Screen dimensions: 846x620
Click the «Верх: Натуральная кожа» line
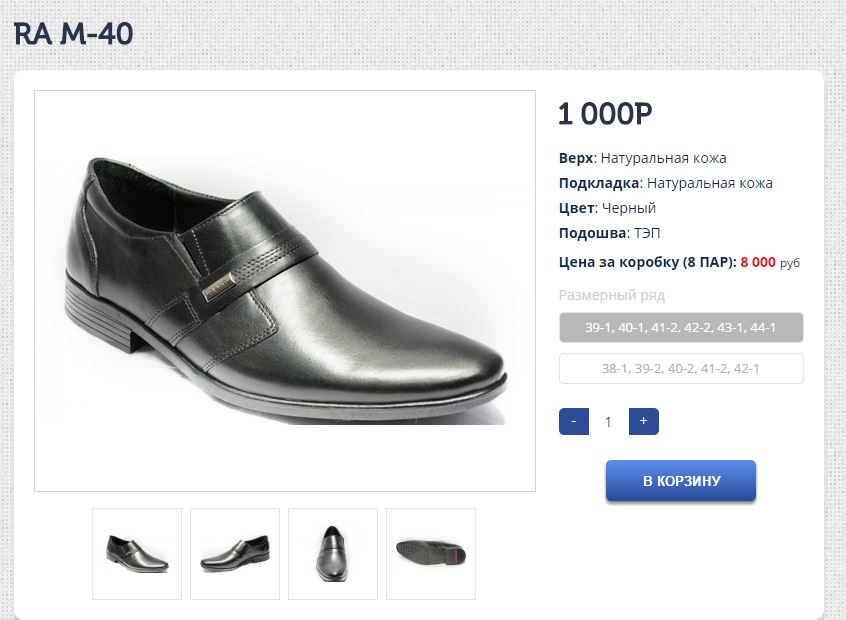[642, 158]
